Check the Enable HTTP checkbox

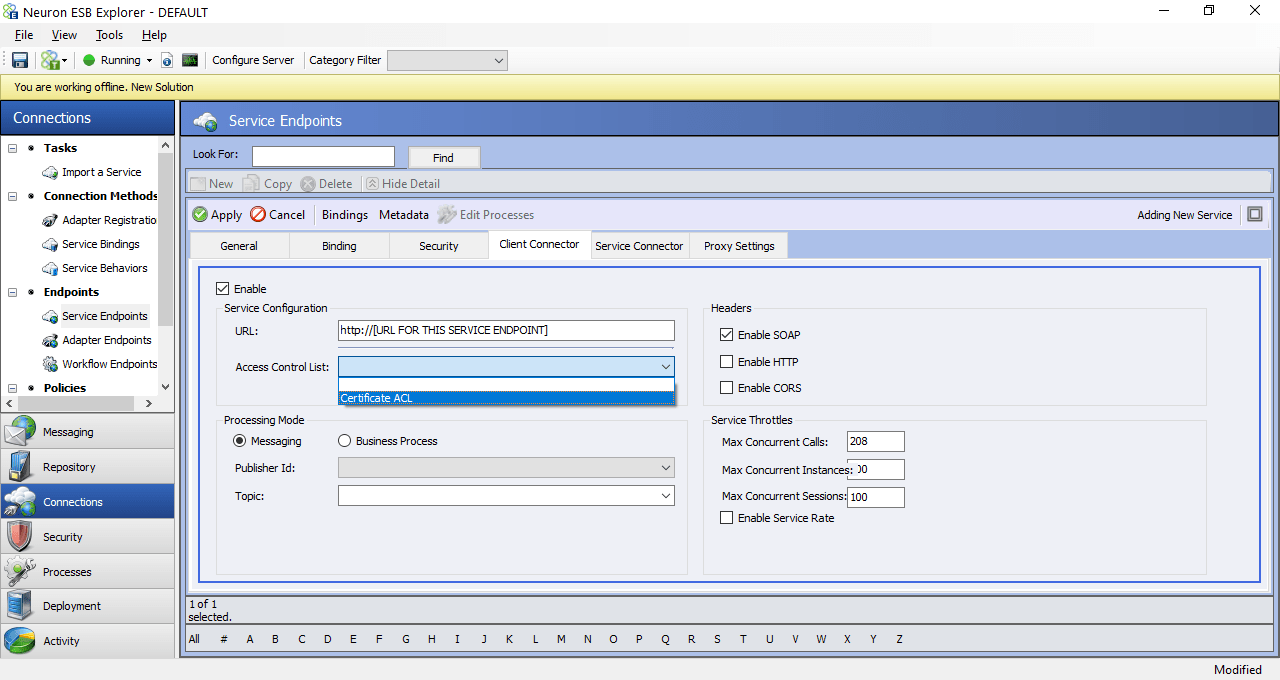(x=727, y=362)
